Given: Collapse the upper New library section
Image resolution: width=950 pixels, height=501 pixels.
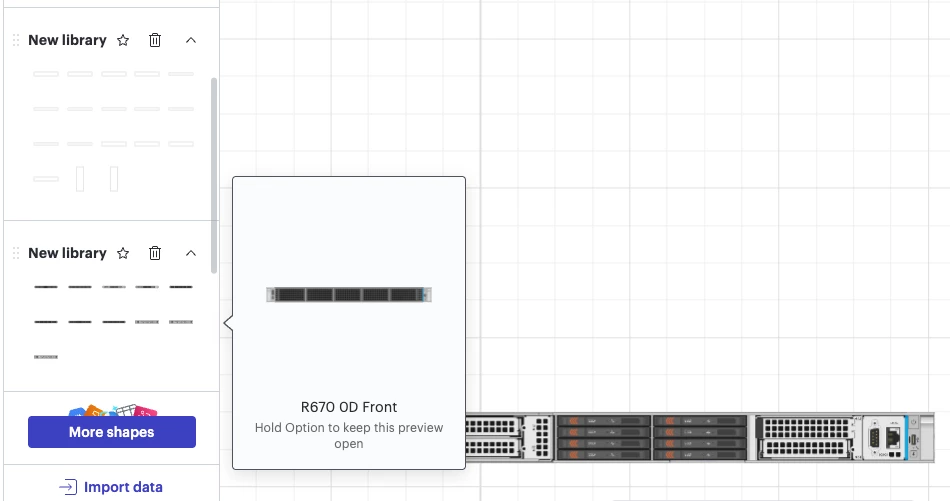Looking at the screenshot, I should click(191, 41).
